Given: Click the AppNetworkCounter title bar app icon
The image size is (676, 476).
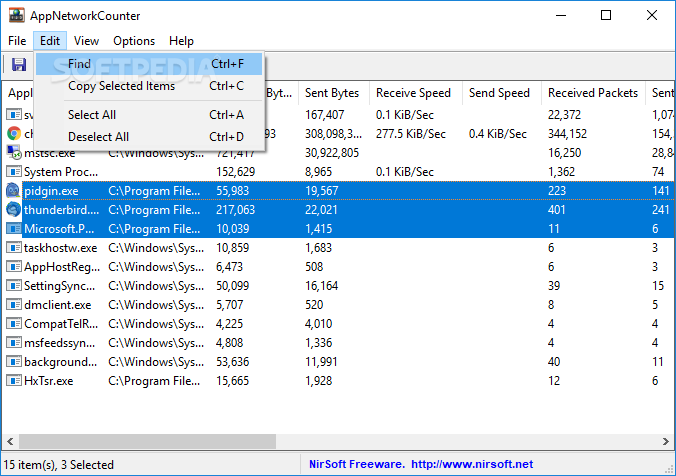Looking at the screenshot, I should click(x=17, y=15).
